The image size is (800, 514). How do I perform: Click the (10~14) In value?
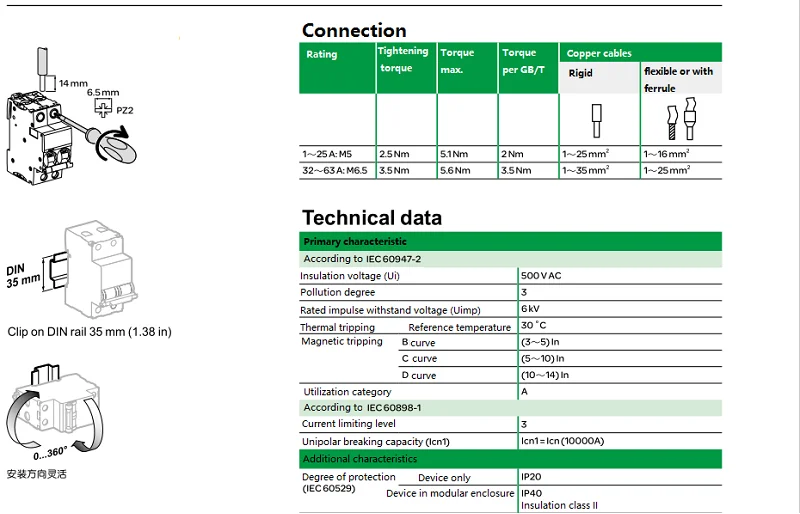(545, 375)
